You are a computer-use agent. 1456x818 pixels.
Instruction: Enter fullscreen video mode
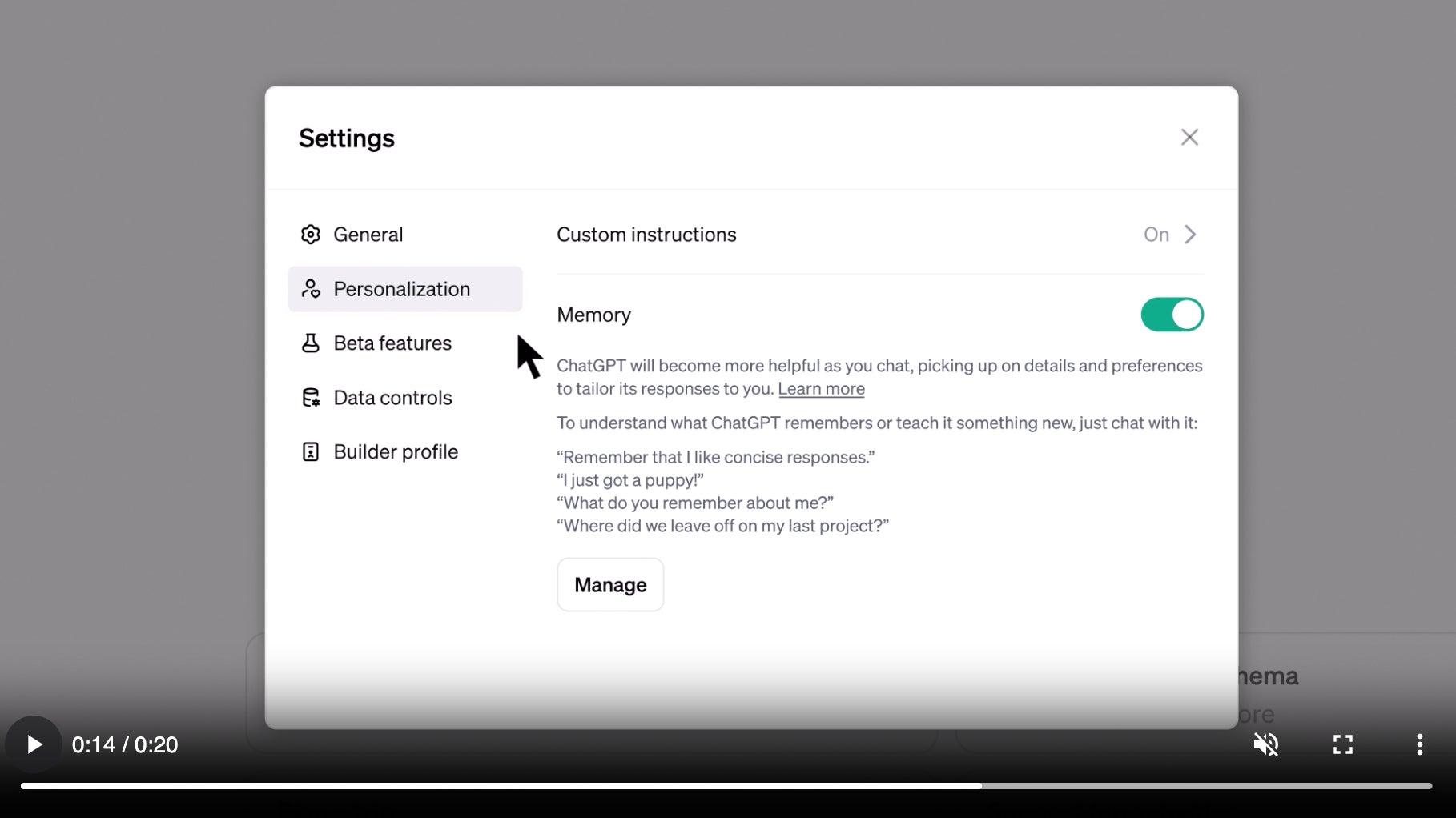pos(1343,744)
